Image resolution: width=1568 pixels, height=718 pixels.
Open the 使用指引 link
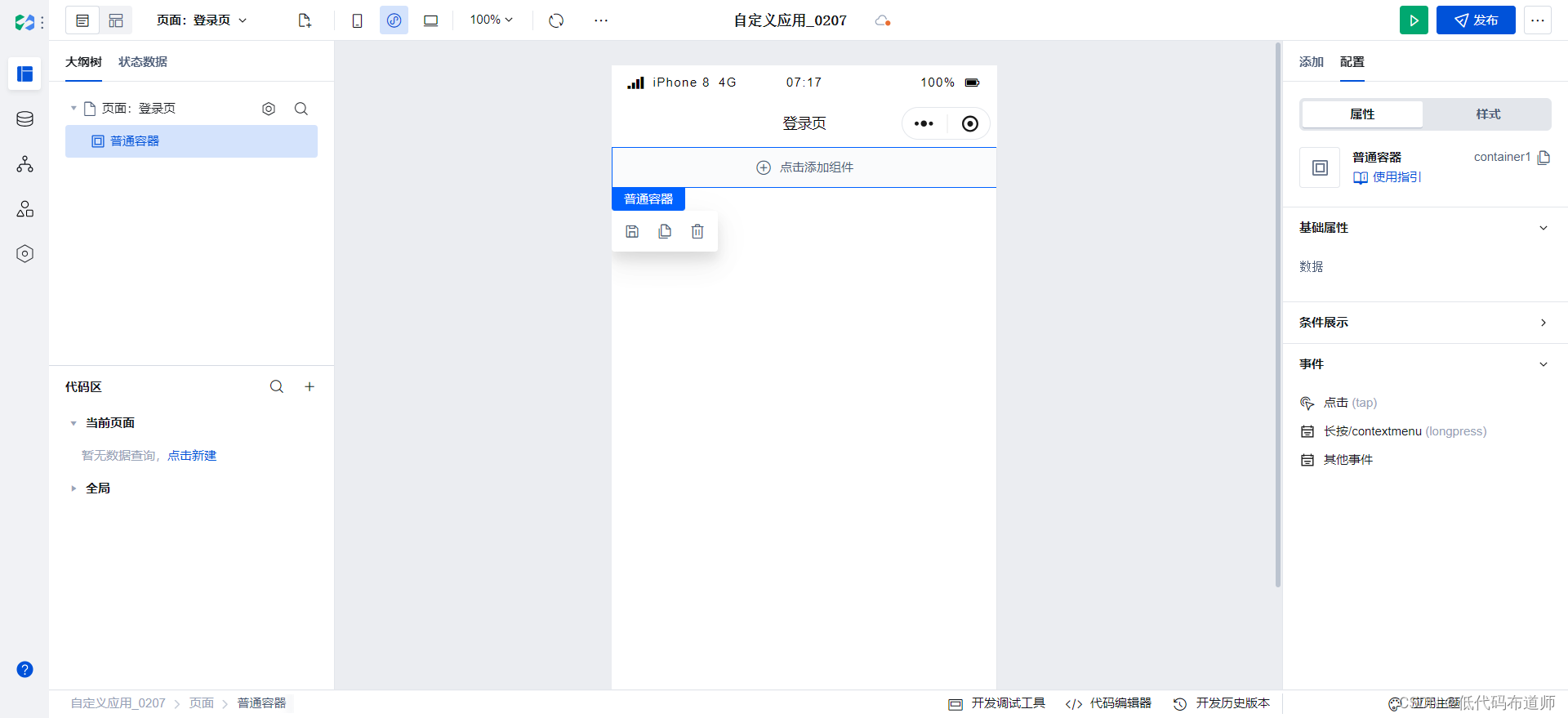tap(1388, 177)
